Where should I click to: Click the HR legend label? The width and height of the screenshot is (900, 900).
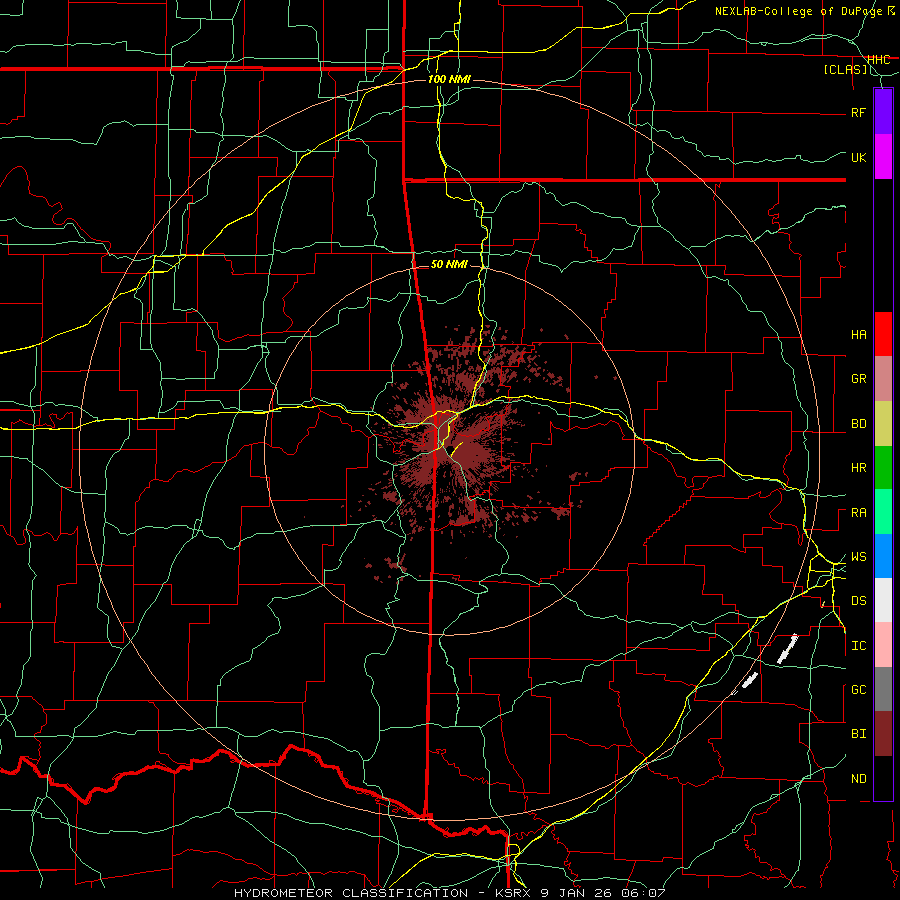859,468
